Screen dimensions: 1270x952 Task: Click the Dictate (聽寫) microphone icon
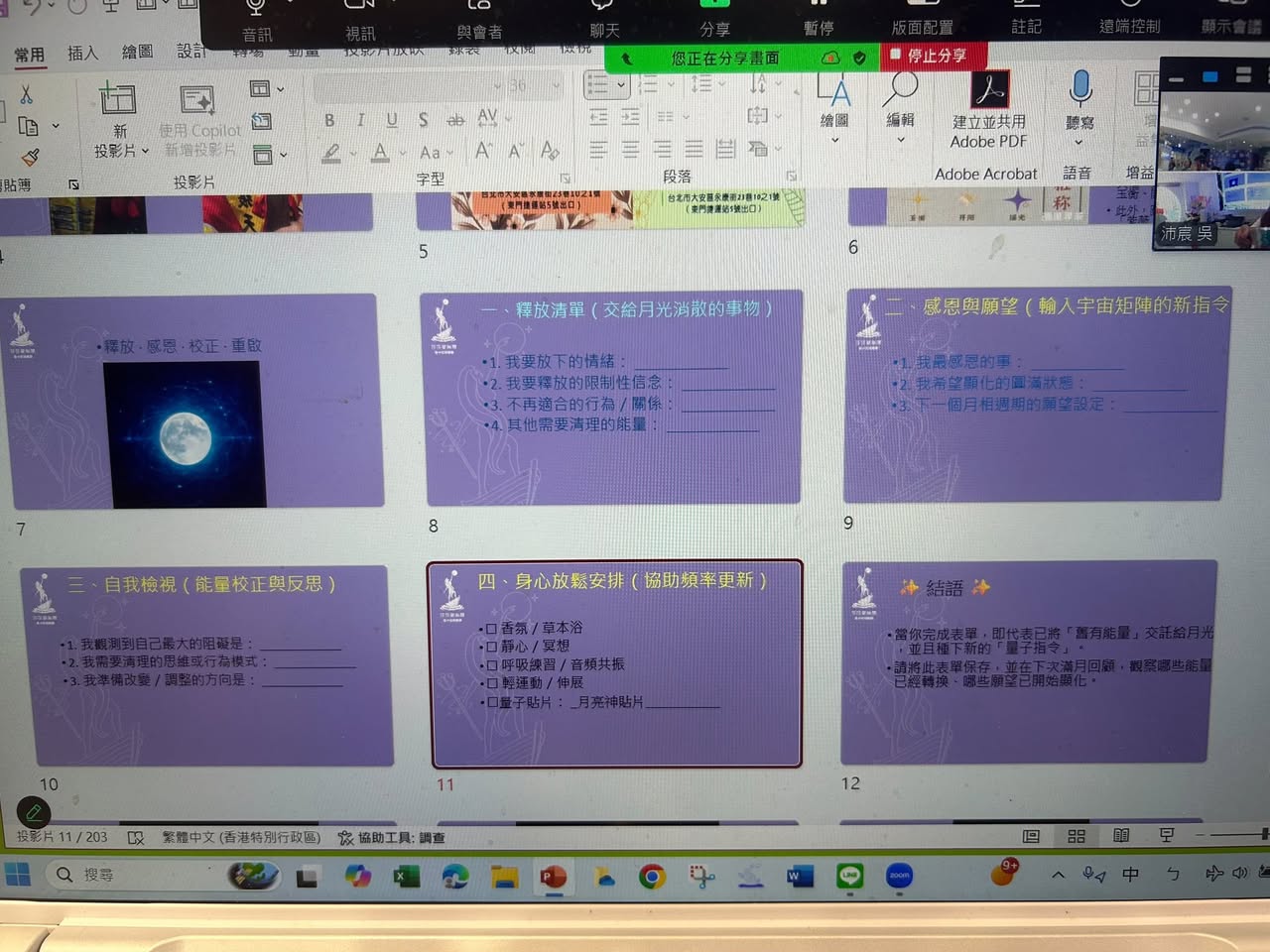[x=1079, y=90]
